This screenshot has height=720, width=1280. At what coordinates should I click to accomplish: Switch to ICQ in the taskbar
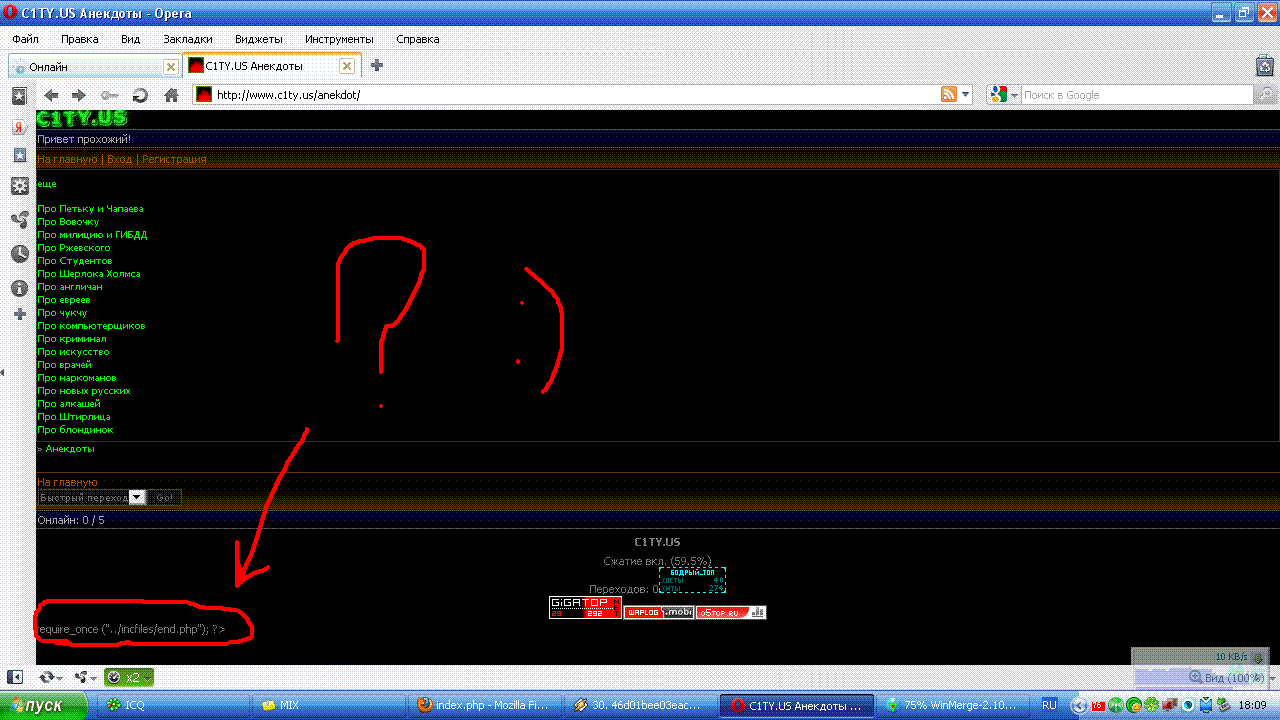point(174,705)
